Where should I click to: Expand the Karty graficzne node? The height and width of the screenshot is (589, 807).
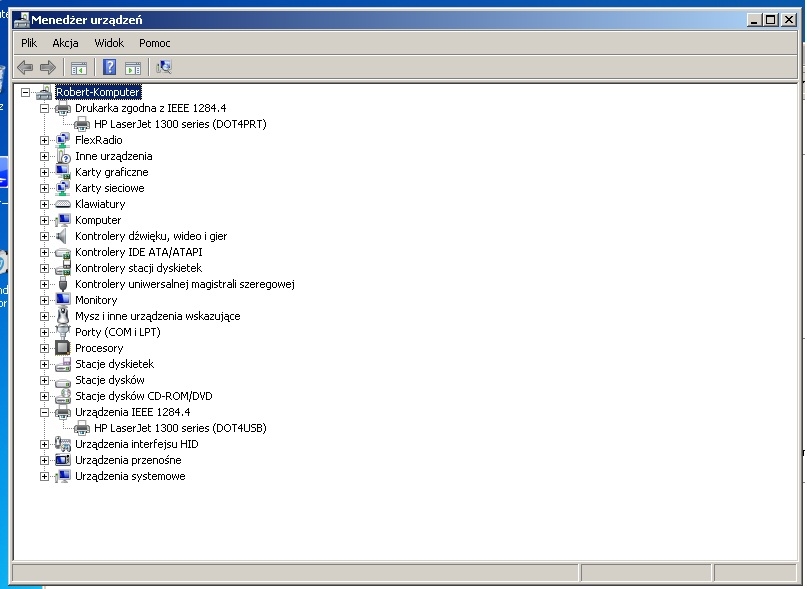click(44, 172)
